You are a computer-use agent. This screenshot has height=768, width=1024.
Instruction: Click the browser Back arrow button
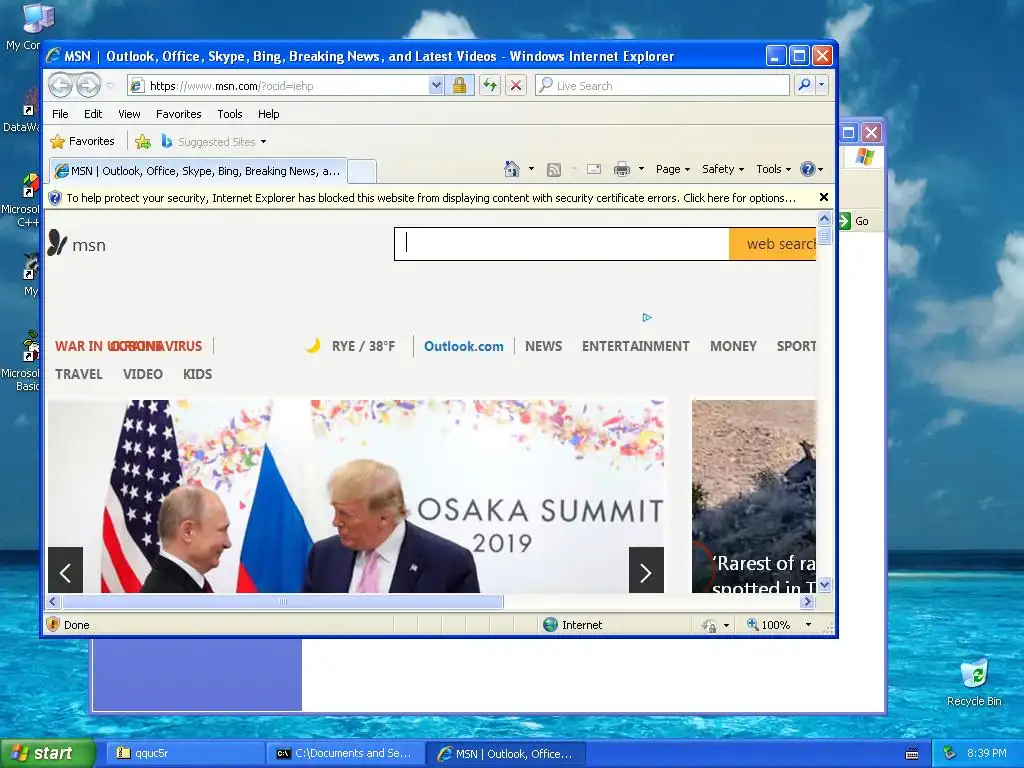[x=60, y=86]
